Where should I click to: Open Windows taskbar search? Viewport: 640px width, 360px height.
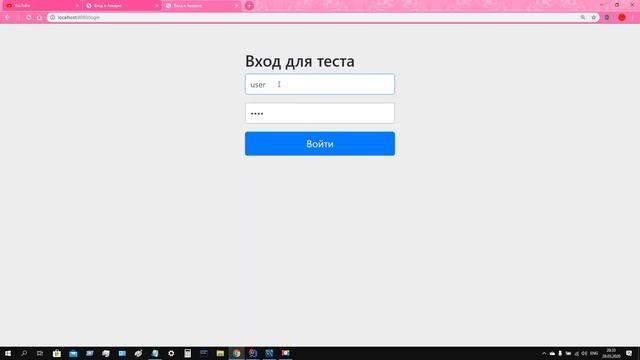(x=24, y=353)
